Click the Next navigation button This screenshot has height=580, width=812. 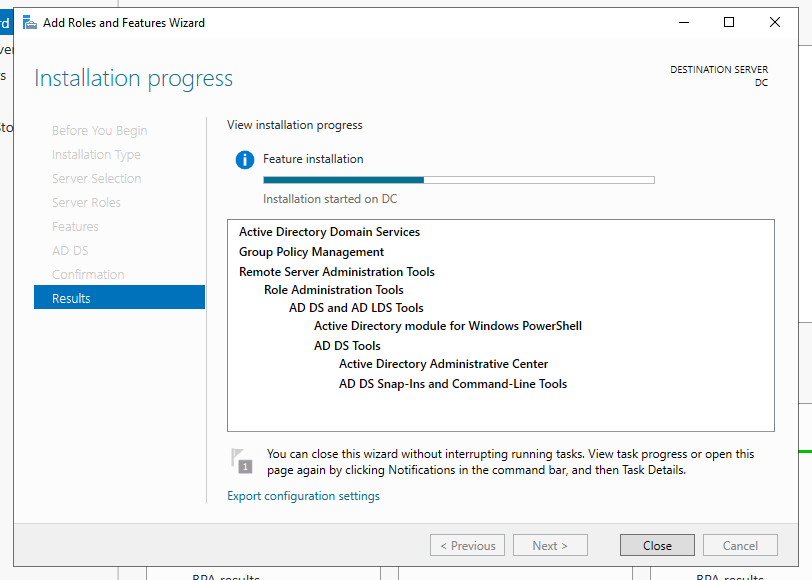[x=550, y=545]
